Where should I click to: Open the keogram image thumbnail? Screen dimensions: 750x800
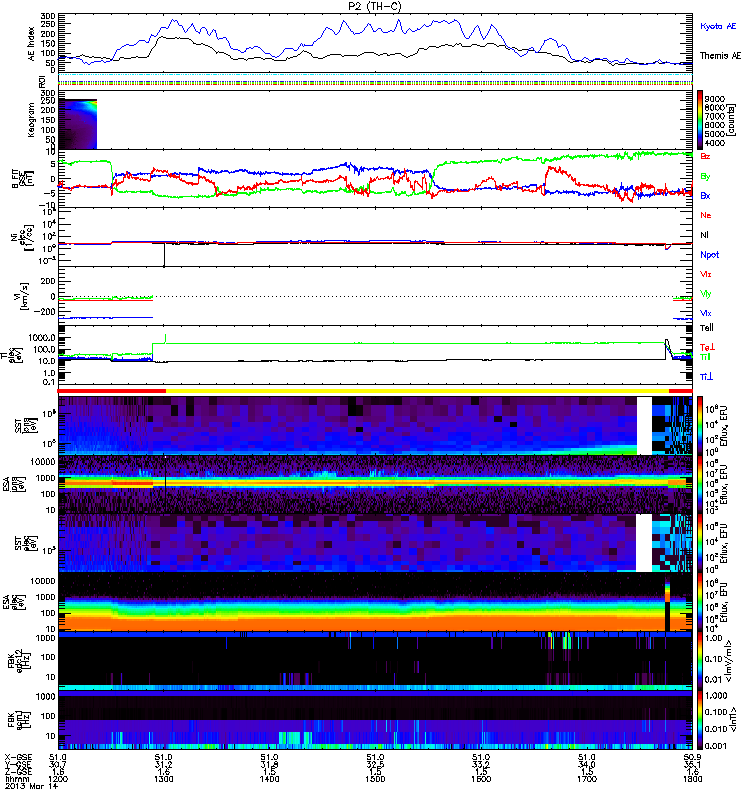[x=78, y=124]
